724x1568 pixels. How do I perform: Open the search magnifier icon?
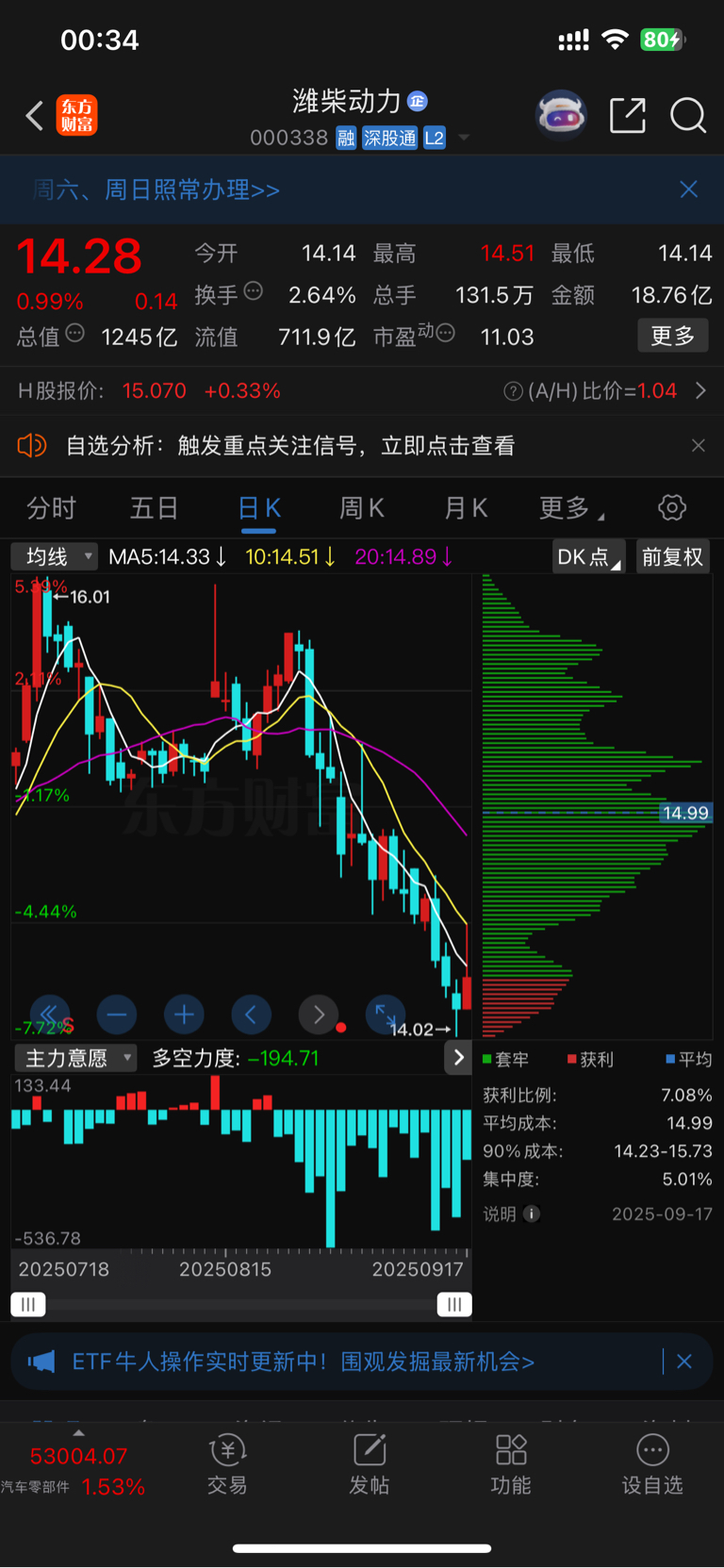point(688,116)
